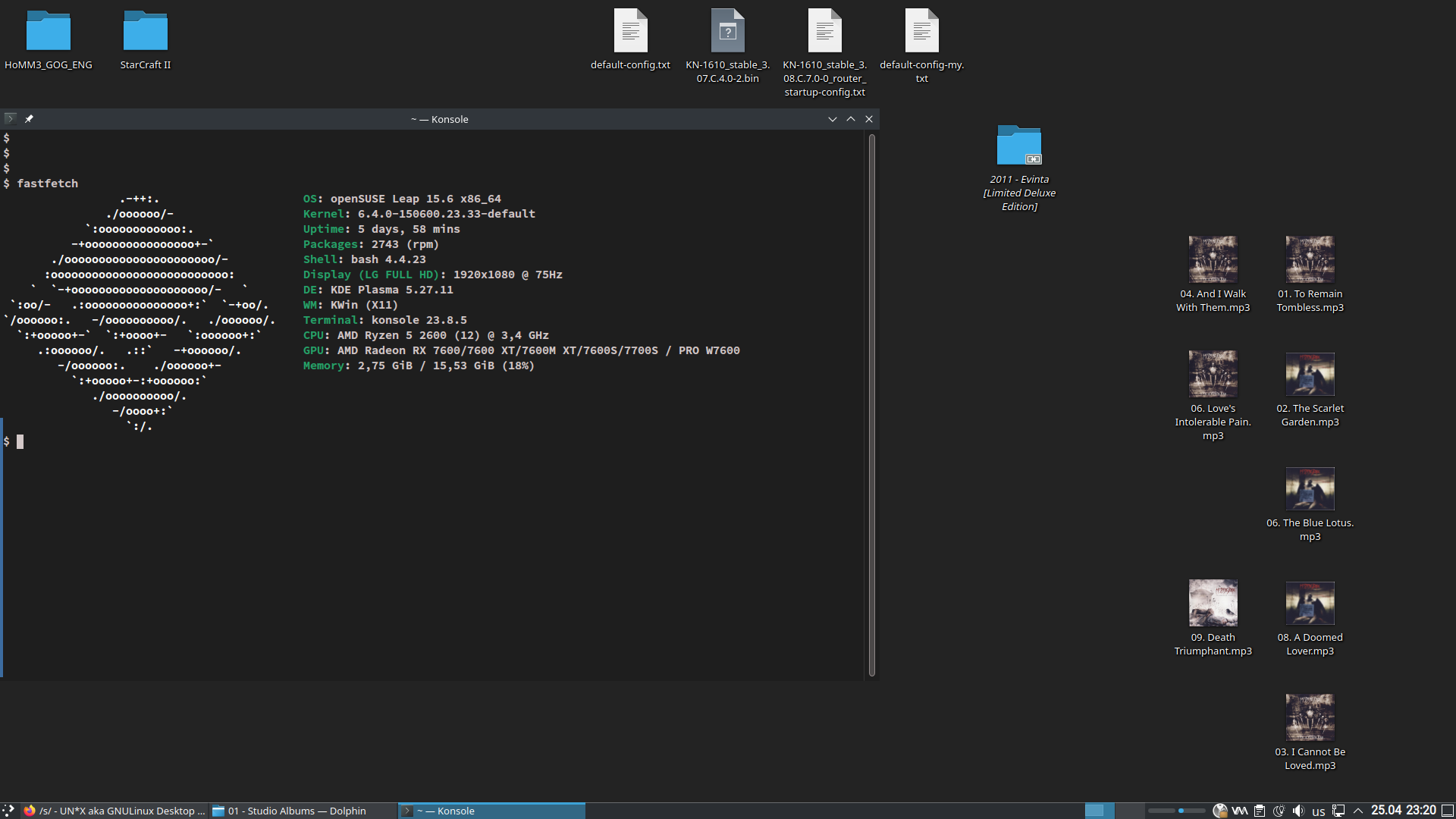1456x819 pixels.
Task: Click the show desktop button
Action: click(1448, 811)
